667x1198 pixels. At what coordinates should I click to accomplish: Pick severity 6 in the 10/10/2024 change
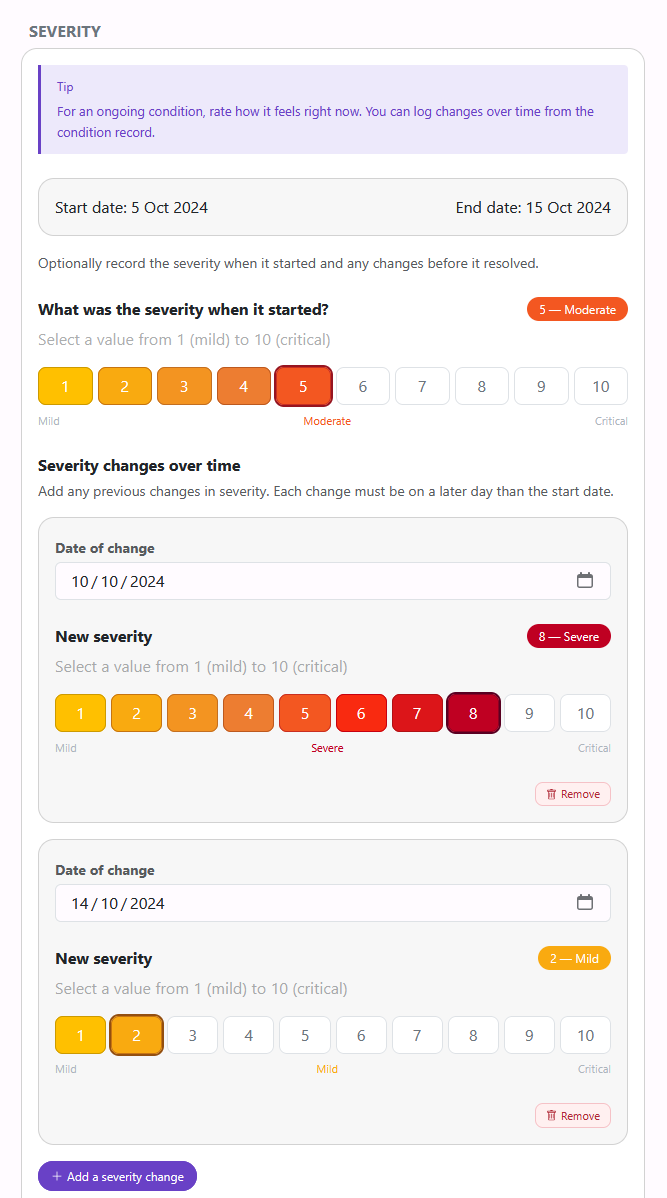click(x=361, y=714)
